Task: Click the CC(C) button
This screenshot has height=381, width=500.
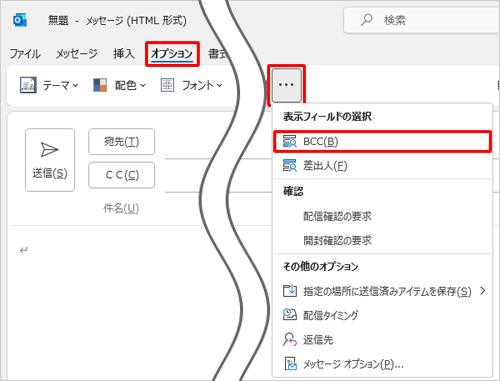Action: click(122, 175)
